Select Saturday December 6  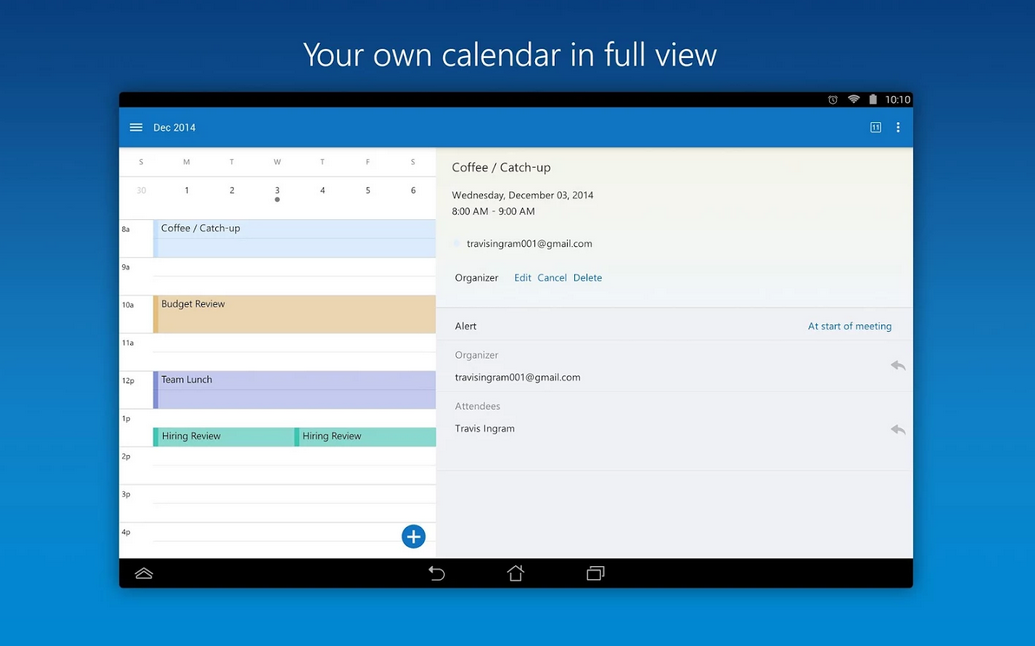pos(413,190)
